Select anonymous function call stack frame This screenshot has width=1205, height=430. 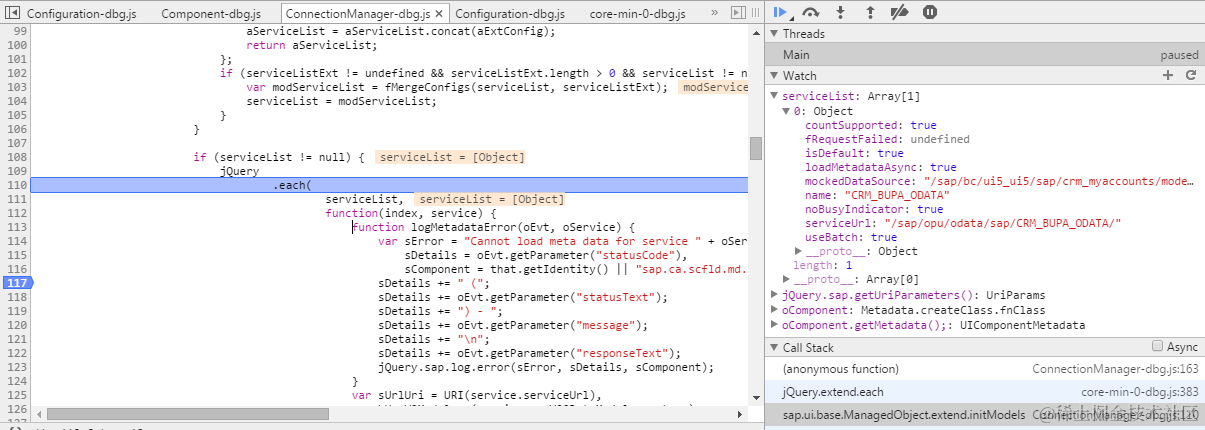pos(984,369)
